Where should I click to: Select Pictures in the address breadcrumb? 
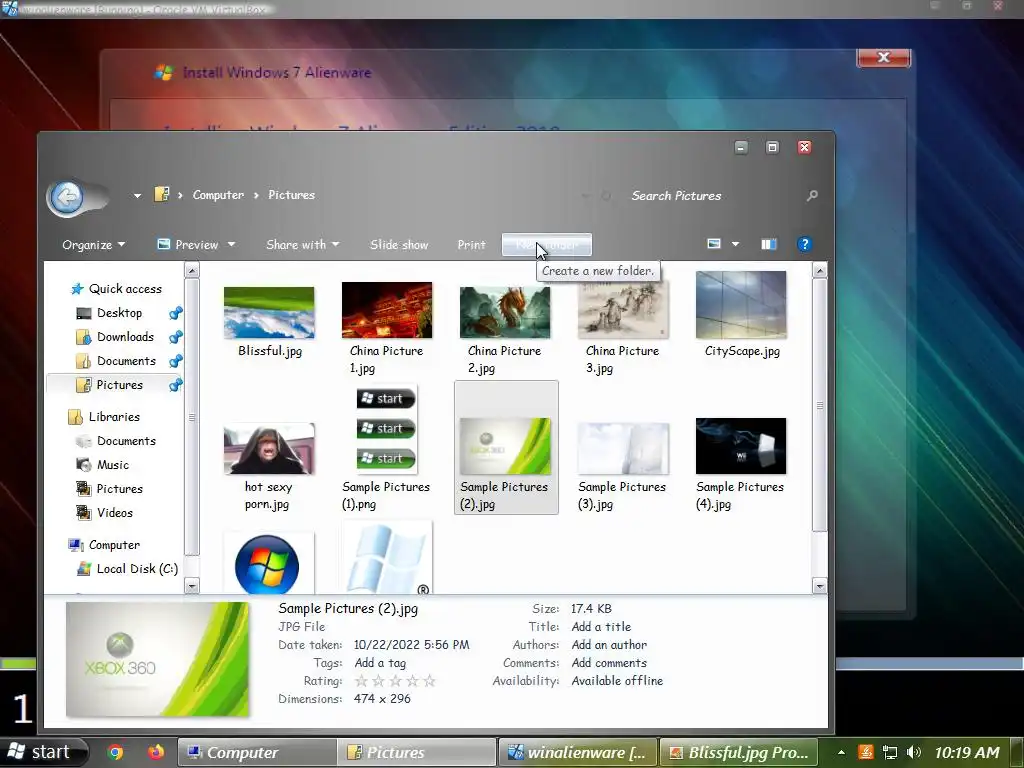pyautogui.click(x=291, y=195)
